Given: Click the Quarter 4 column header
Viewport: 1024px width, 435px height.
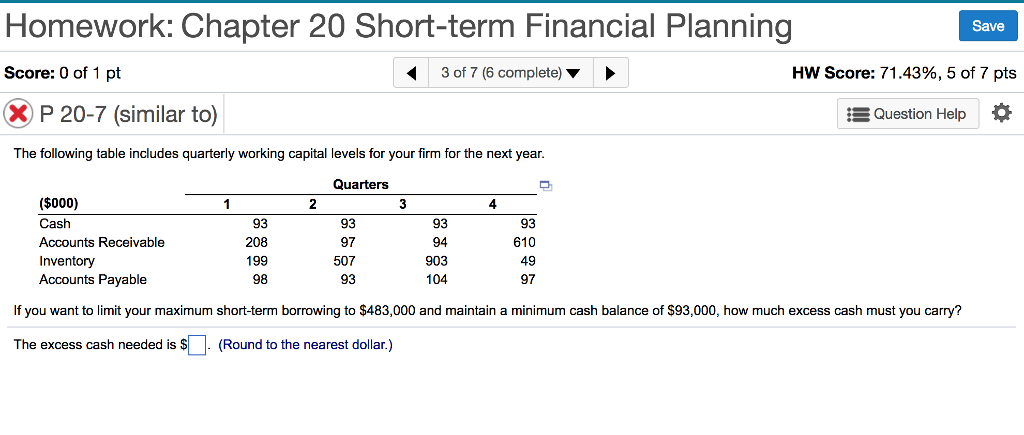Looking at the screenshot, I should (492, 204).
